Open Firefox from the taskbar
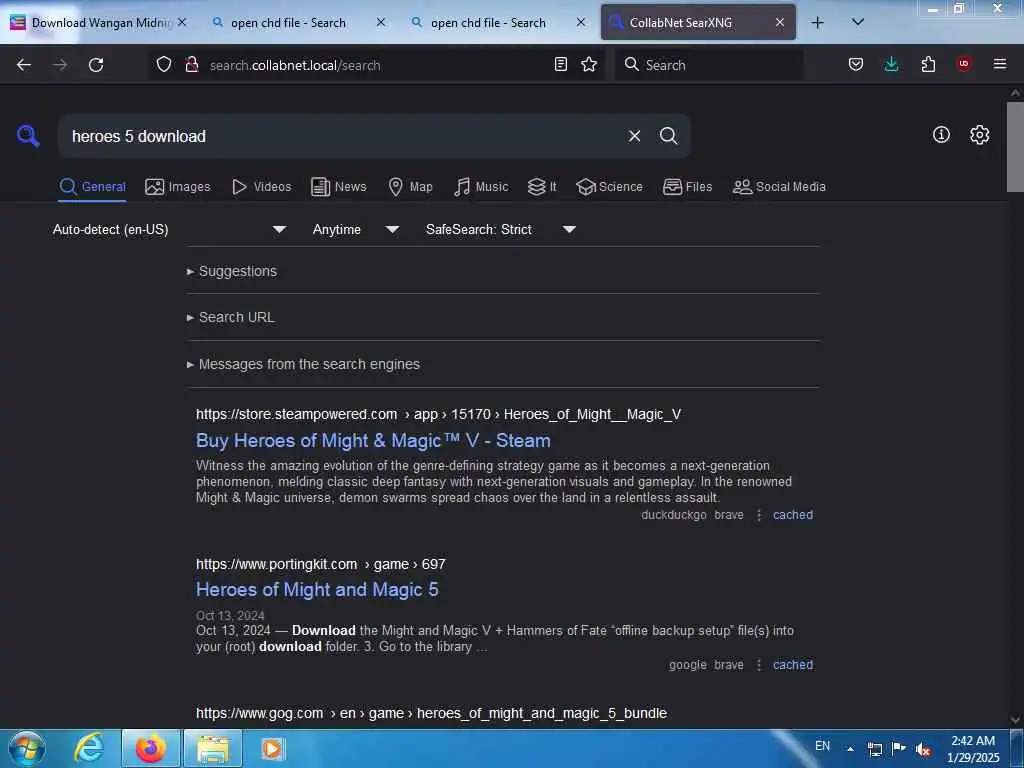The width and height of the screenshot is (1024, 768). tap(150, 748)
